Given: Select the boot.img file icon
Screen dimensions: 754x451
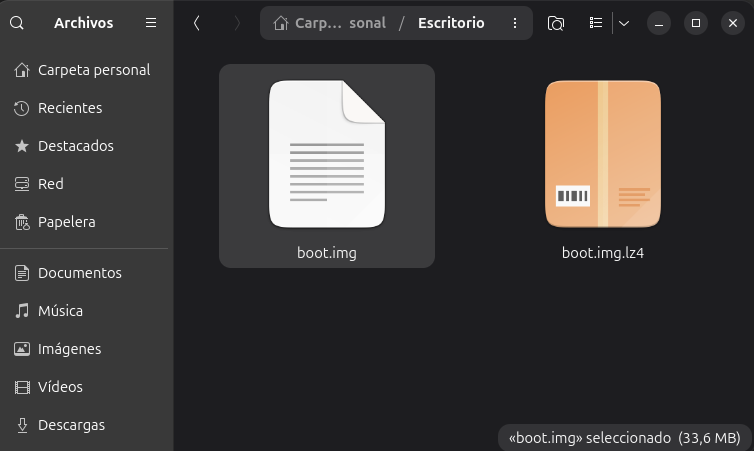Looking at the screenshot, I should tap(327, 155).
